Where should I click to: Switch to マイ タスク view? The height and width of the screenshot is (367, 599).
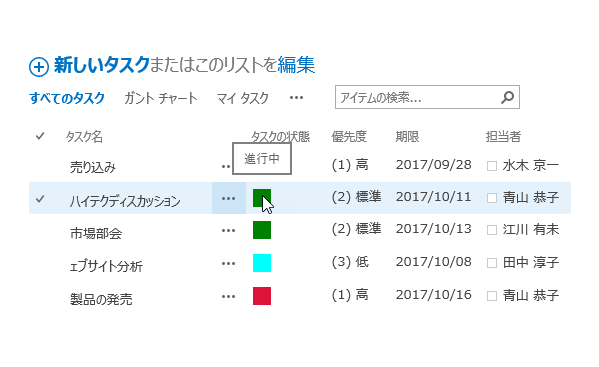[243, 98]
